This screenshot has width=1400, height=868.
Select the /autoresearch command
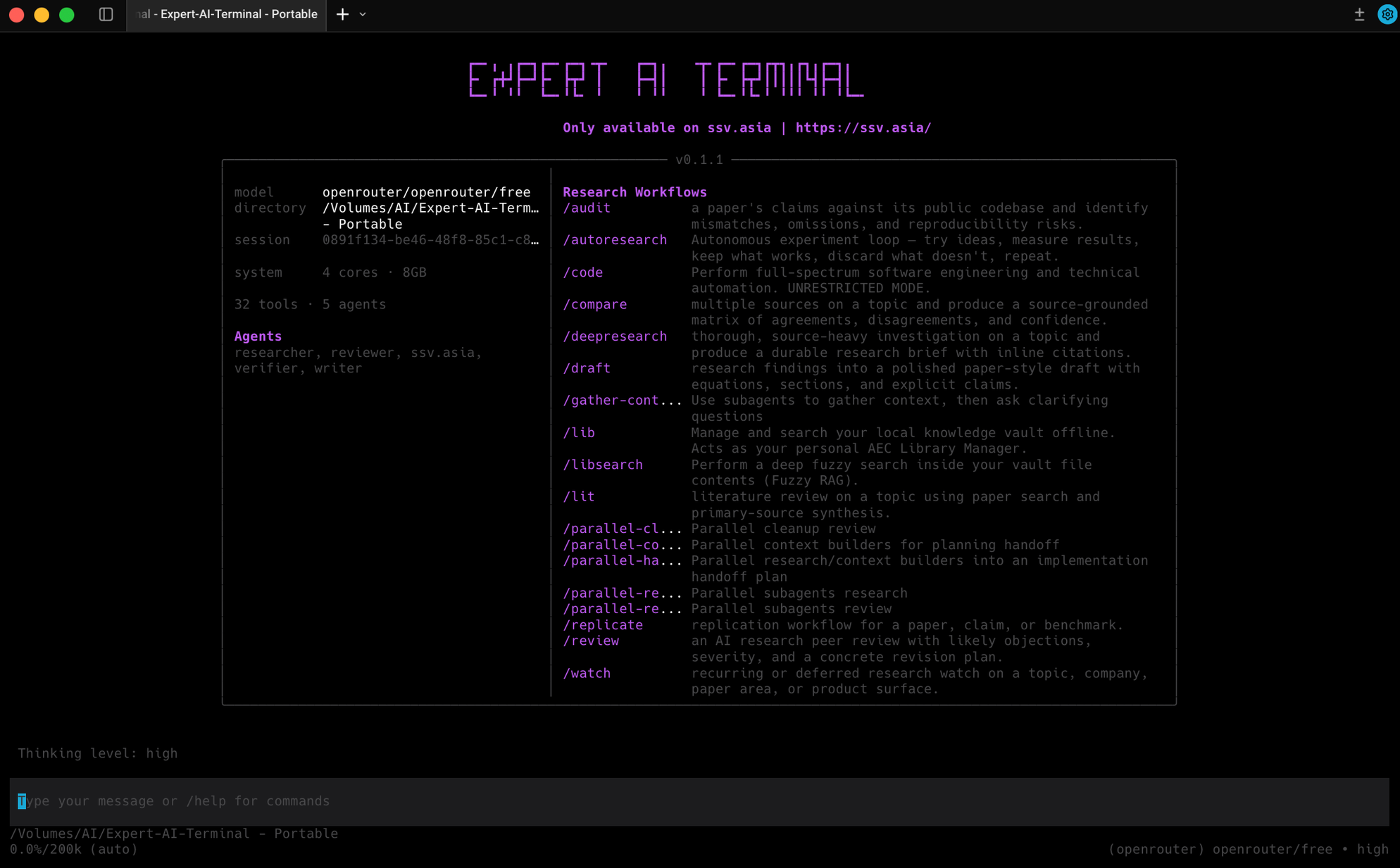[x=615, y=240]
